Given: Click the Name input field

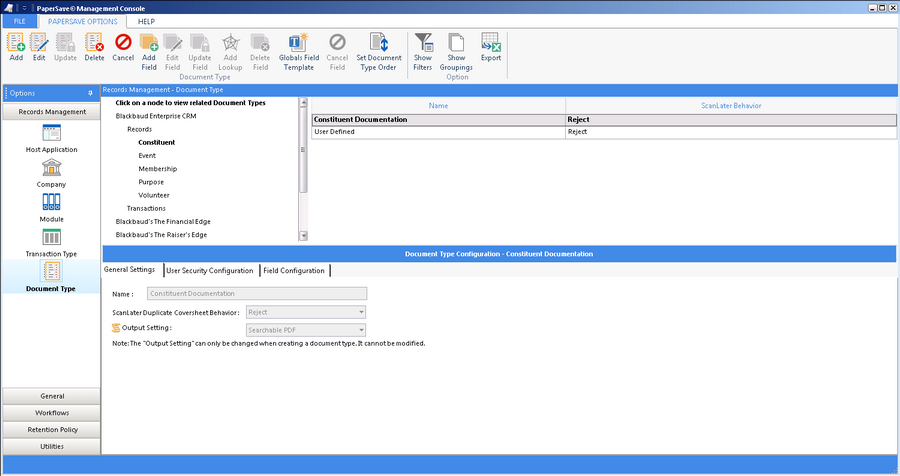Looking at the screenshot, I should point(256,294).
